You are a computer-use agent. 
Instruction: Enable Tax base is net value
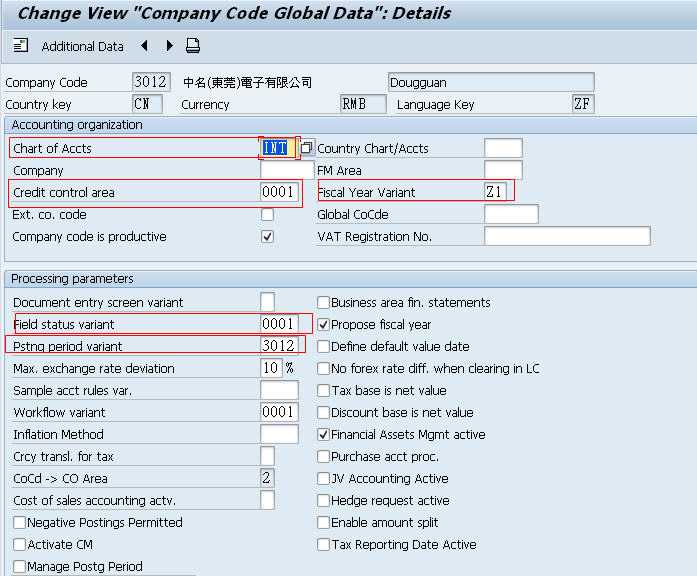pos(324,390)
